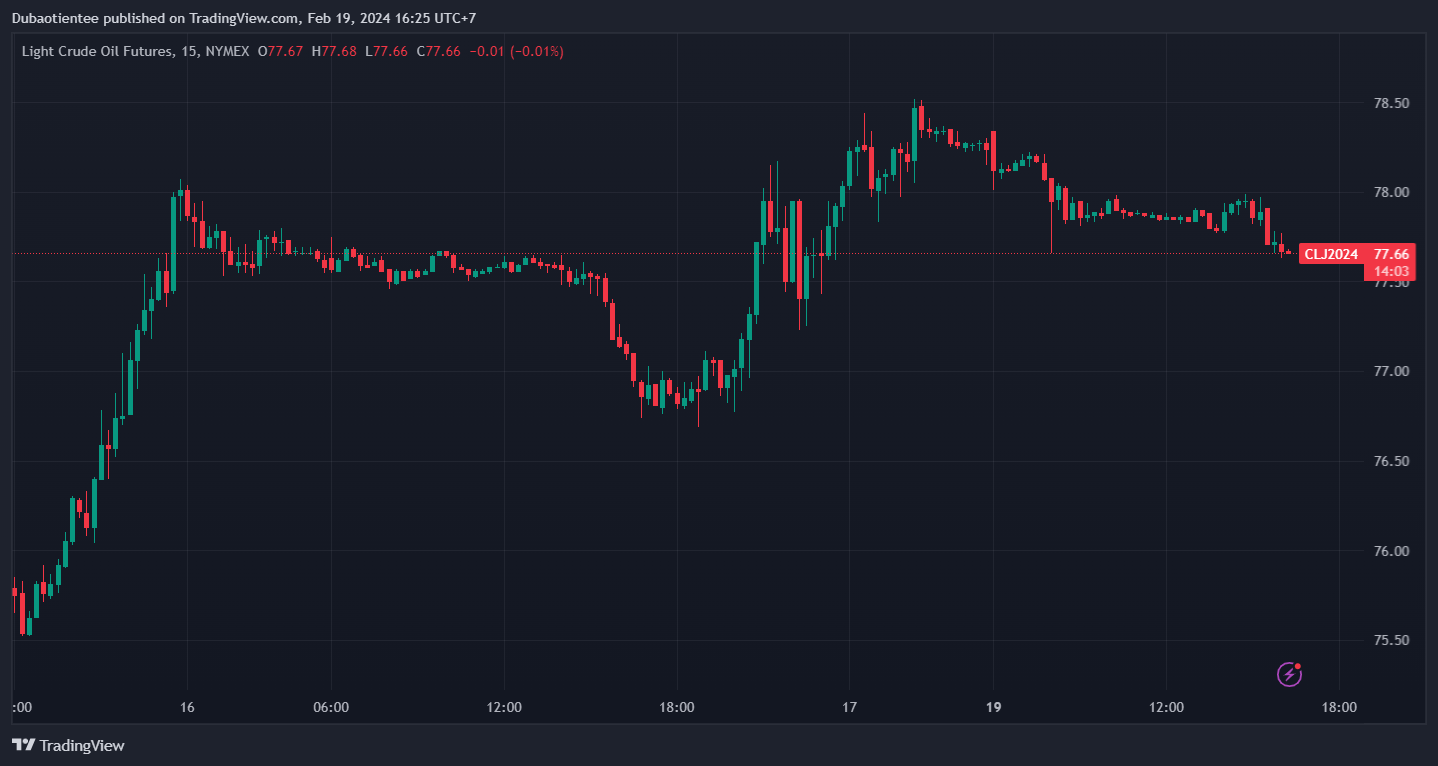Click the 78.50 price axis label
The width and height of the screenshot is (1438, 766).
pyautogui.click(x=1392, y=103)
